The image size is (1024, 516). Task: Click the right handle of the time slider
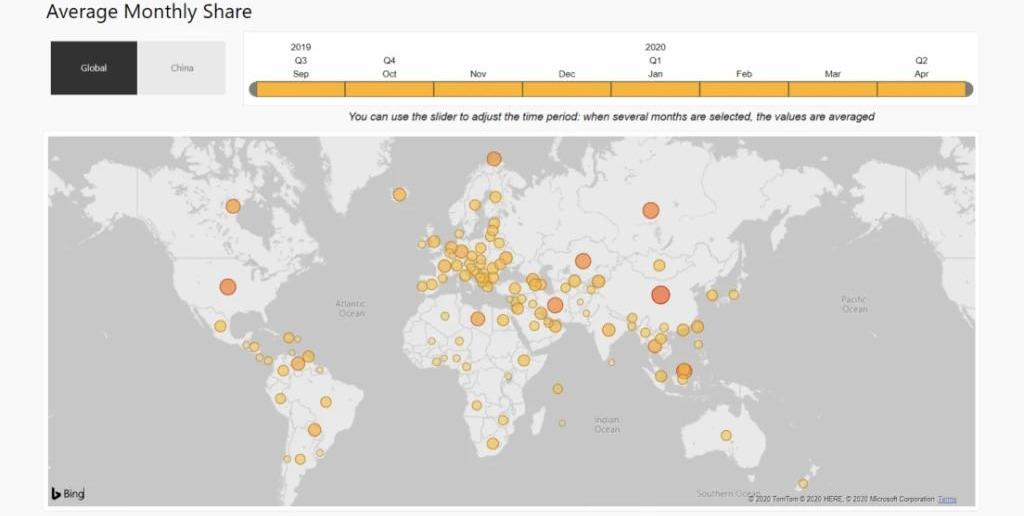click(x=968, y=90)
